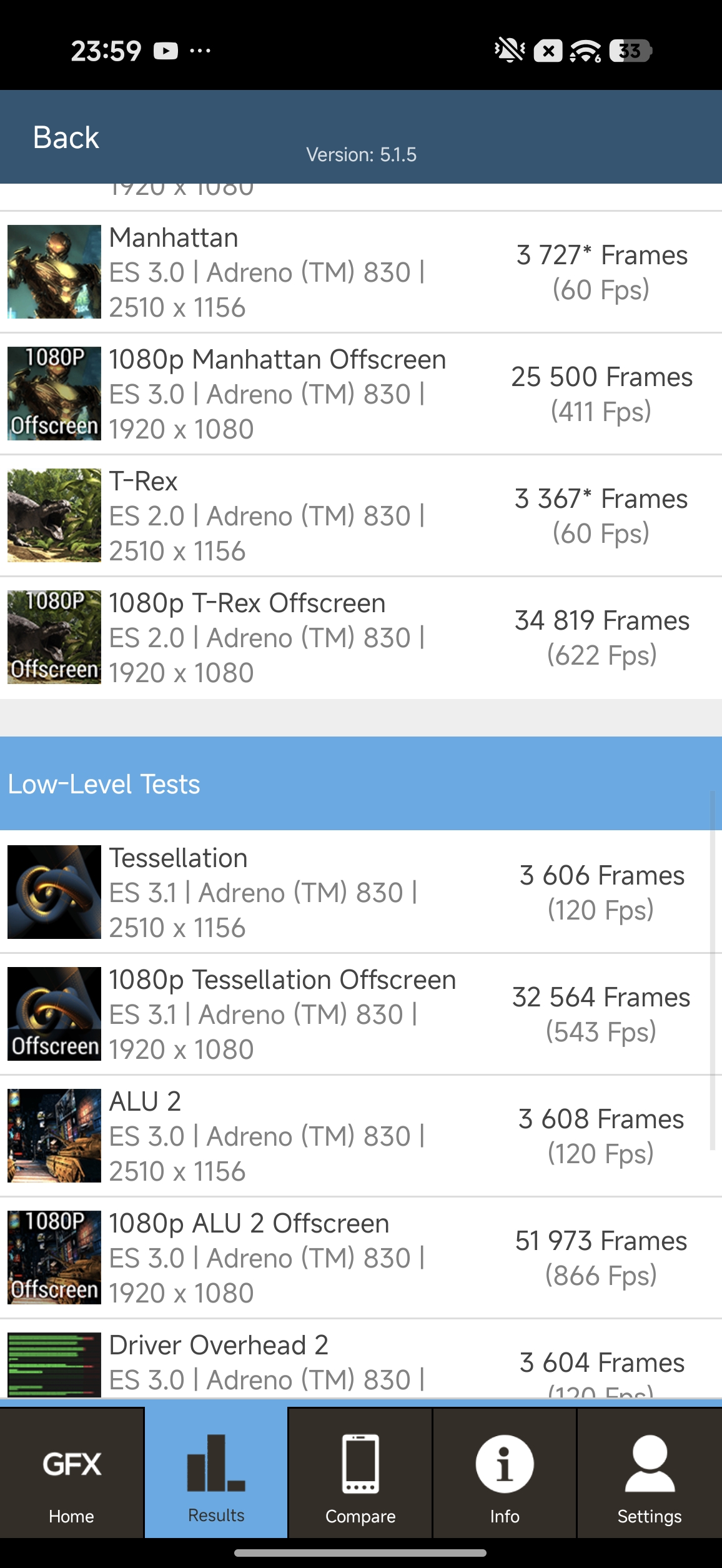Open the 1080p T-Rex Offscreen thumbnail
The image size is (722, 1568).
point(54,637)
